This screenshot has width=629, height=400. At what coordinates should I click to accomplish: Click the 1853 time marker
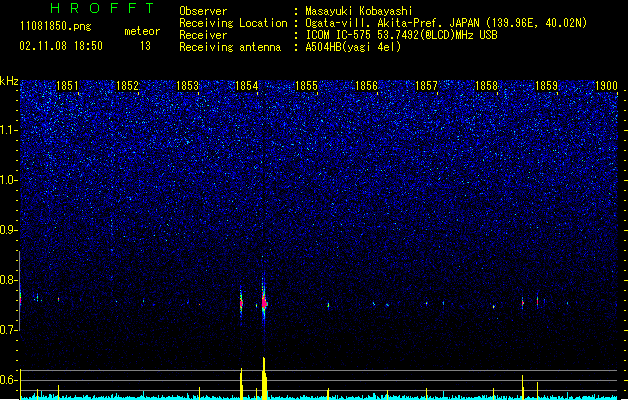tap(187, 86)
